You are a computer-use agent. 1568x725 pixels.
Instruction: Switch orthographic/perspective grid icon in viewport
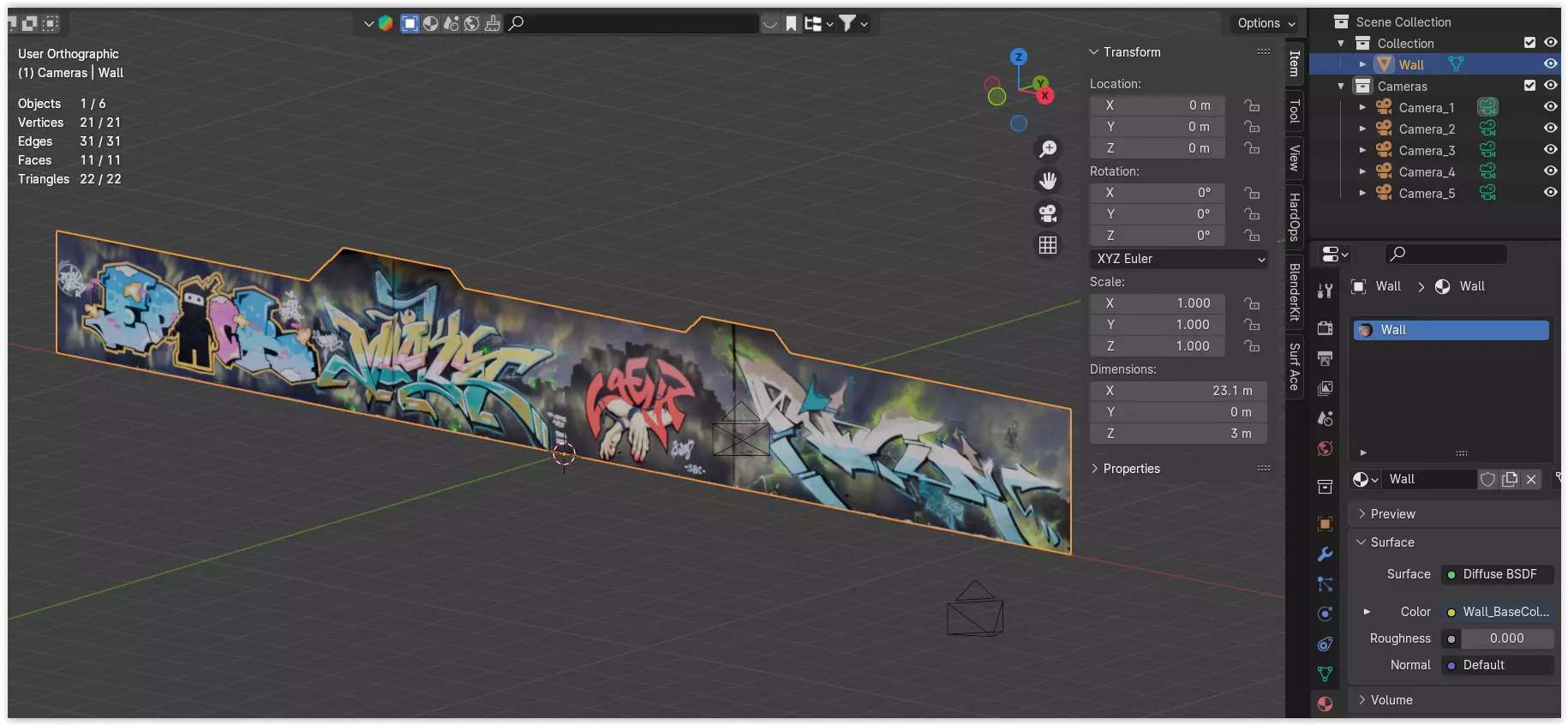[1048, 245]
